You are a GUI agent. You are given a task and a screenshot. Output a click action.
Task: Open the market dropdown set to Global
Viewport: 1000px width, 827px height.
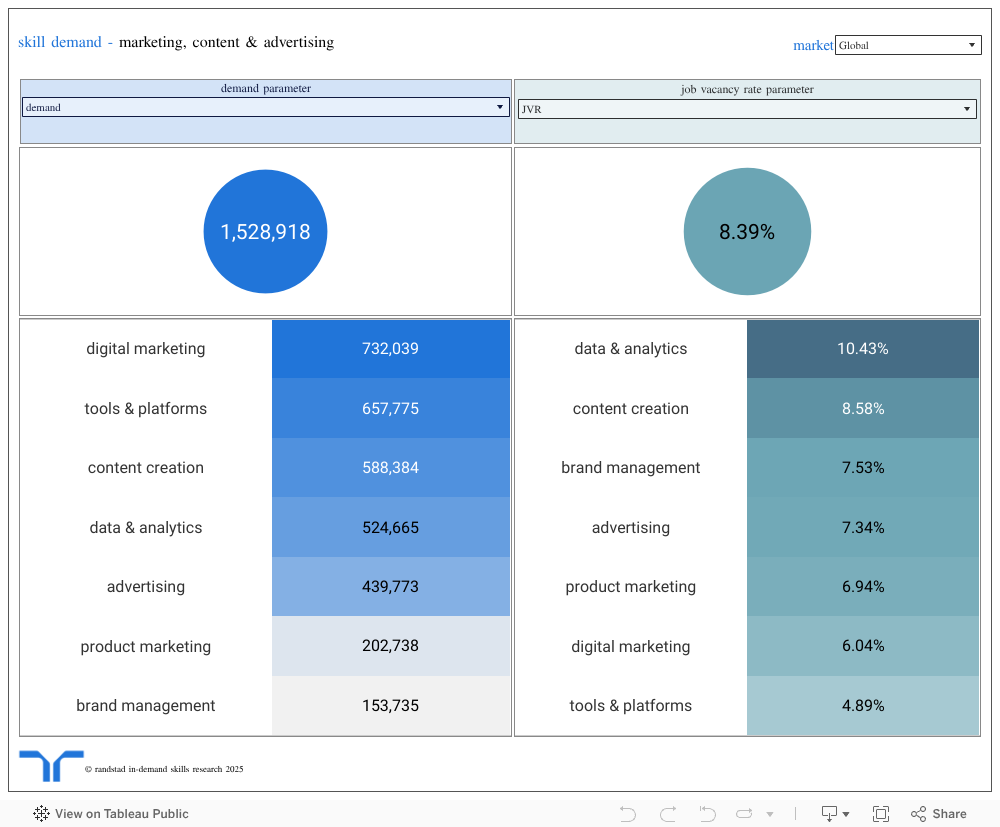tap(908, 45)
